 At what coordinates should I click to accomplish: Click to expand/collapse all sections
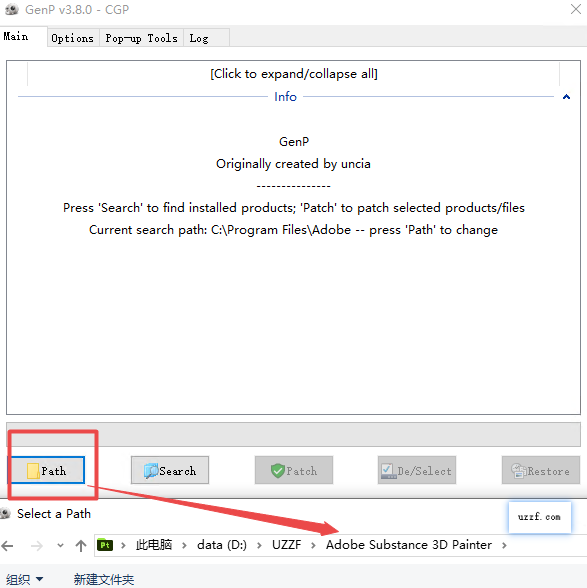[294, 74]
